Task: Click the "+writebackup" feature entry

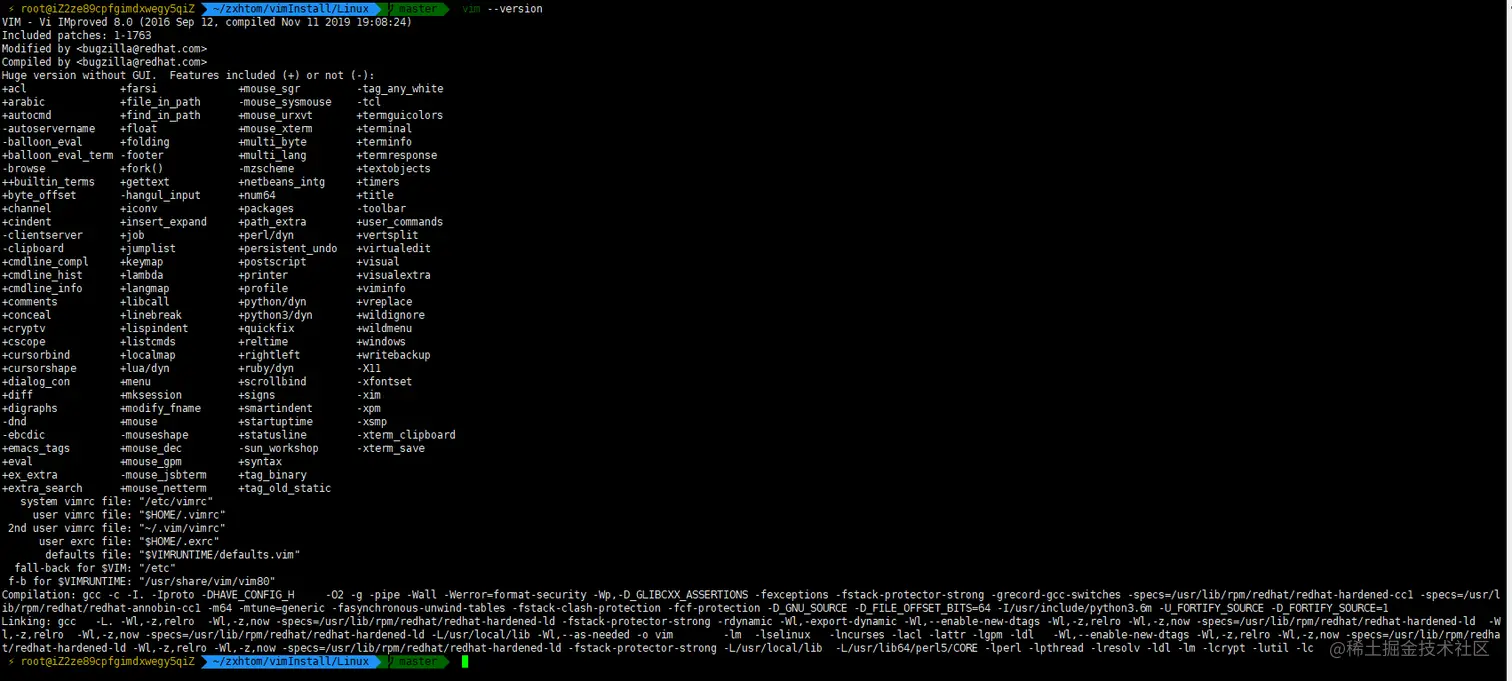Action: tap(394, 355)
